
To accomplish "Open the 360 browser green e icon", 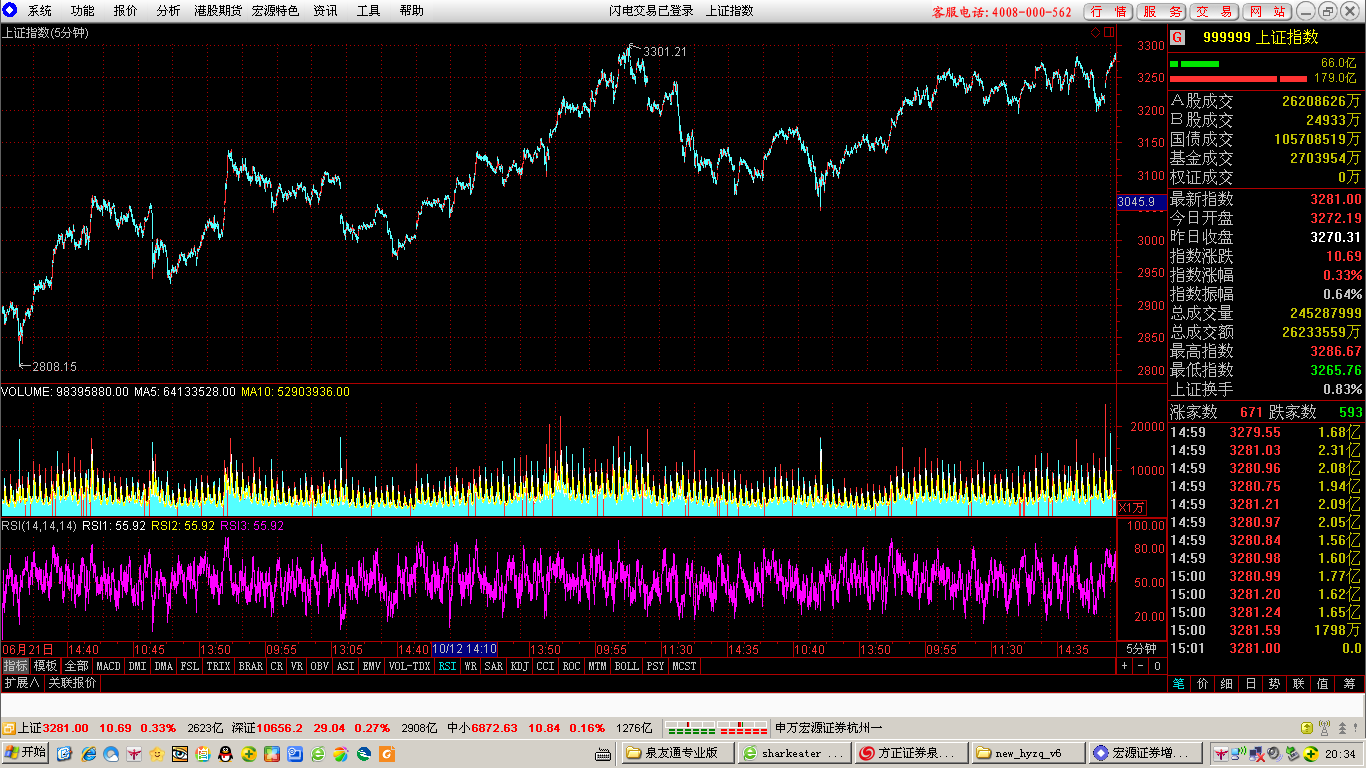I will 318,753.
